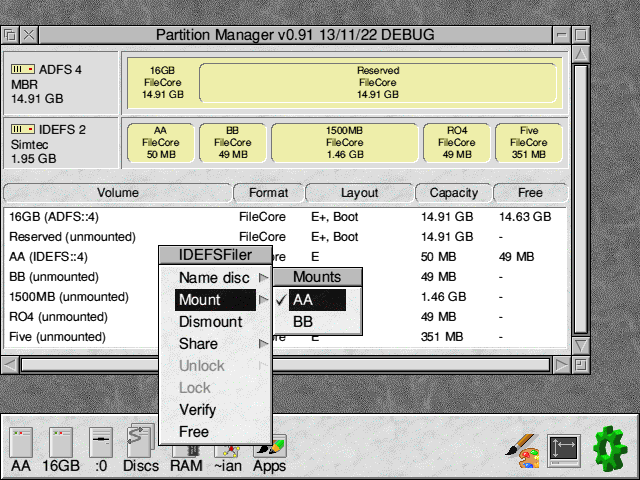This screenshot has height=480, width=640.
Task: Click the scroll left arrow
Action: [10, 365]
